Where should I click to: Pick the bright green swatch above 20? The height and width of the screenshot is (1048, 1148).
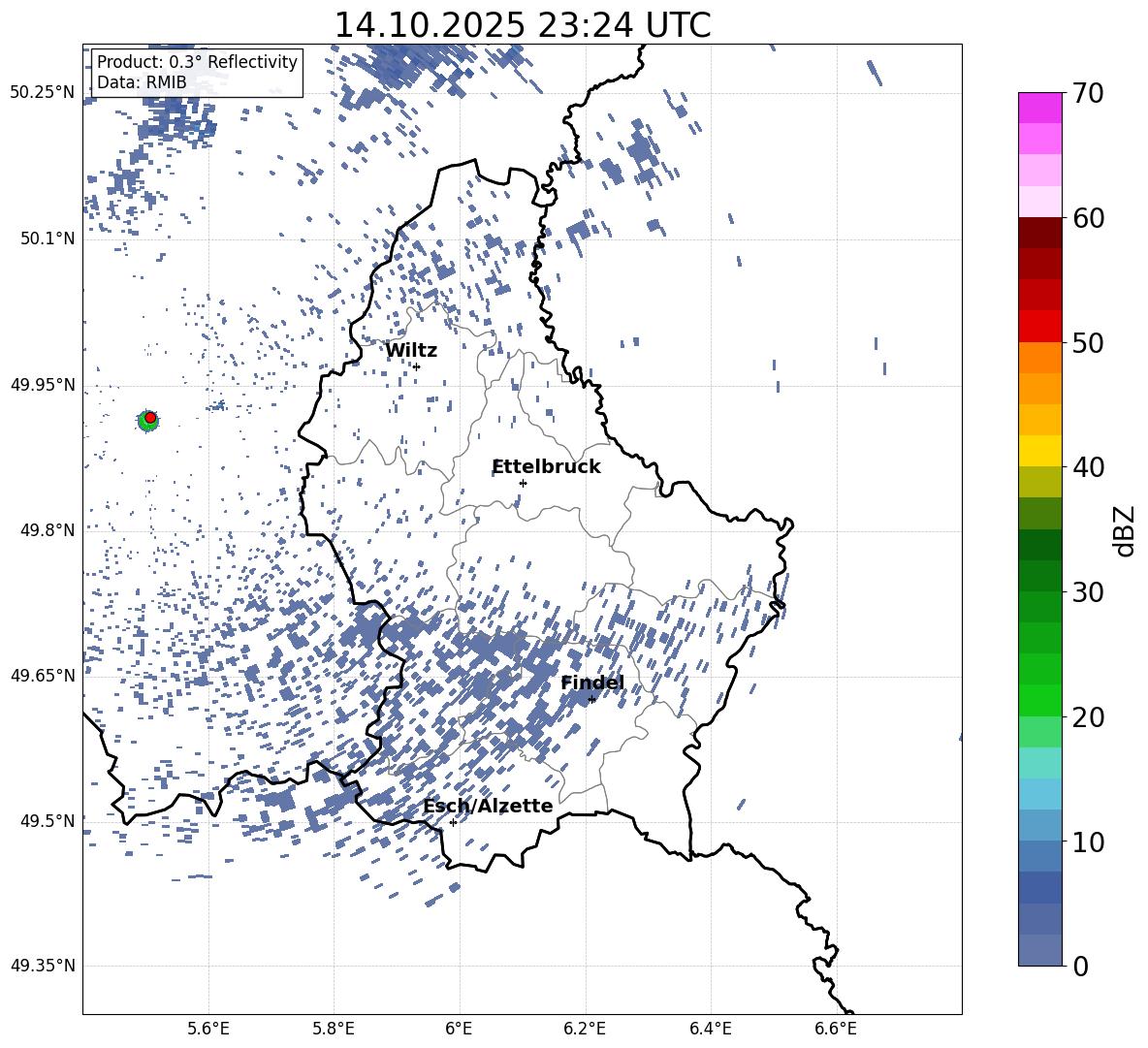1039,701
